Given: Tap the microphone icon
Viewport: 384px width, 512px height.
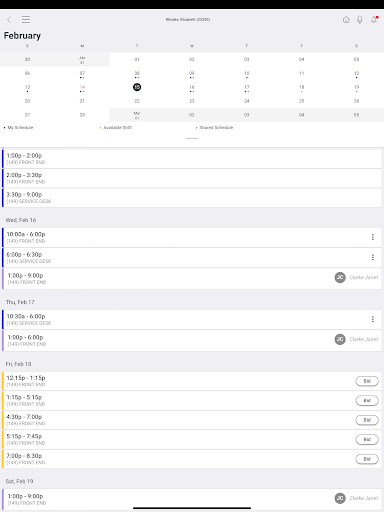Looking at the screenshot, I should pyautogui.click(x=360, y=20).
